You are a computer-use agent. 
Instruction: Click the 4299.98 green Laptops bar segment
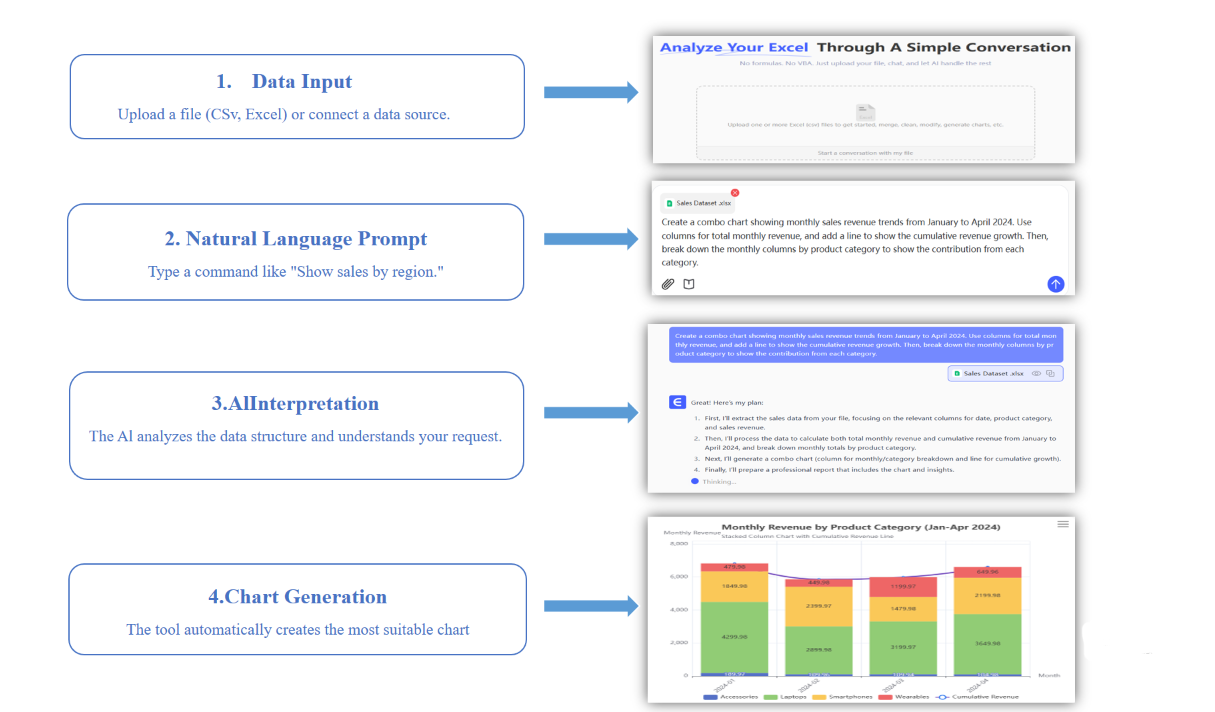(734, 636)
